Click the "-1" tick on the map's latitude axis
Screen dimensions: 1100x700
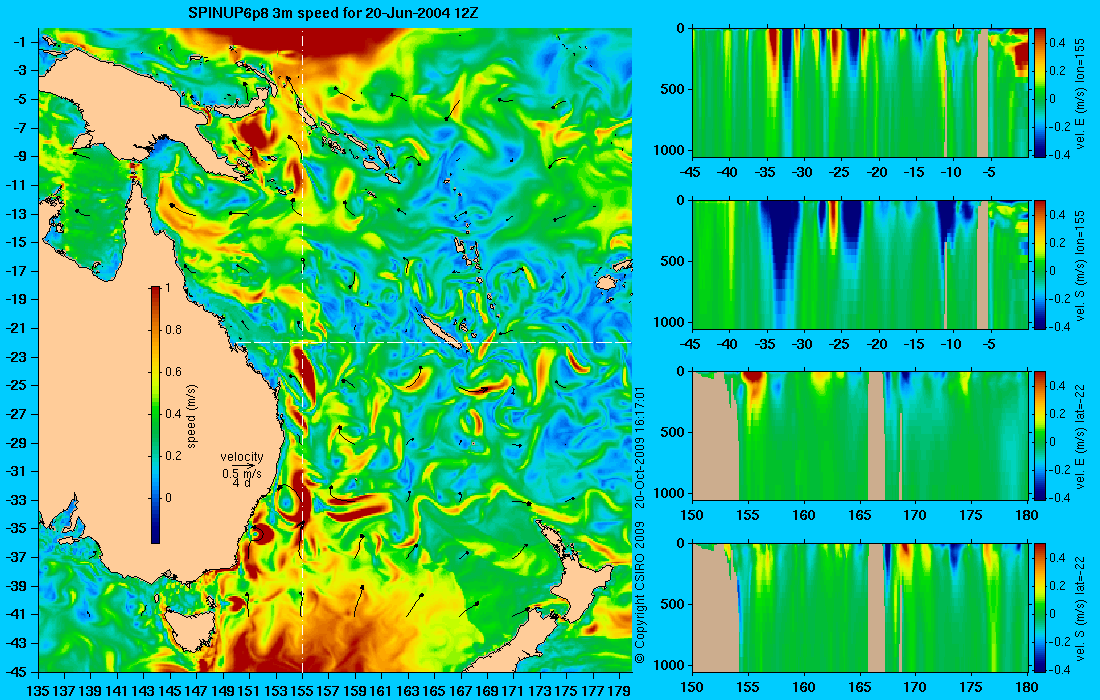(21, 42)
